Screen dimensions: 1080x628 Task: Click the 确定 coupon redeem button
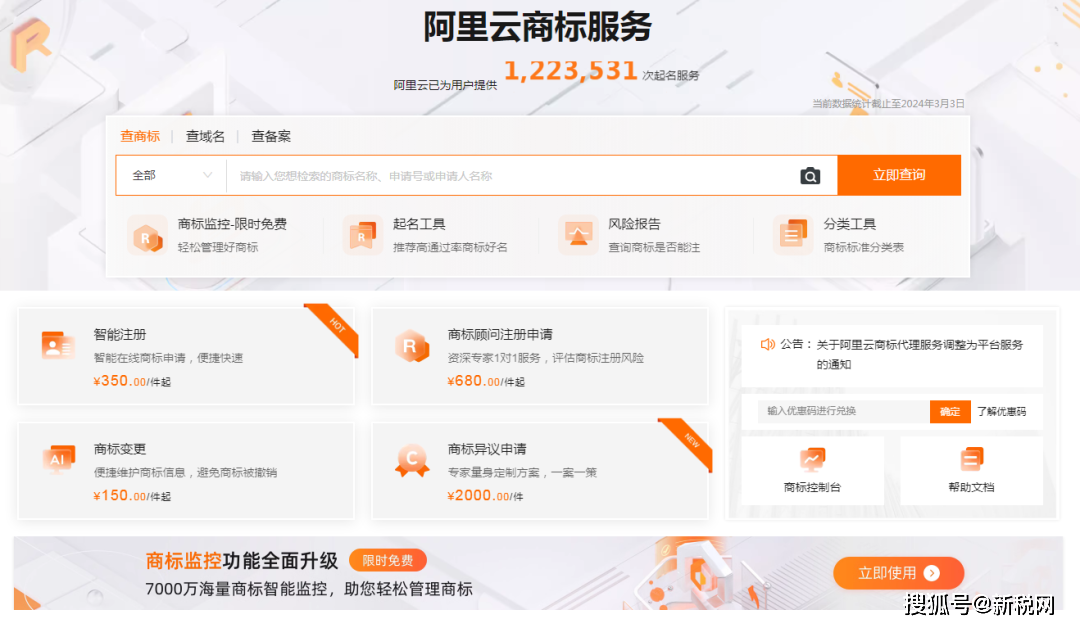pyautogui.click(x=950, y=411)
